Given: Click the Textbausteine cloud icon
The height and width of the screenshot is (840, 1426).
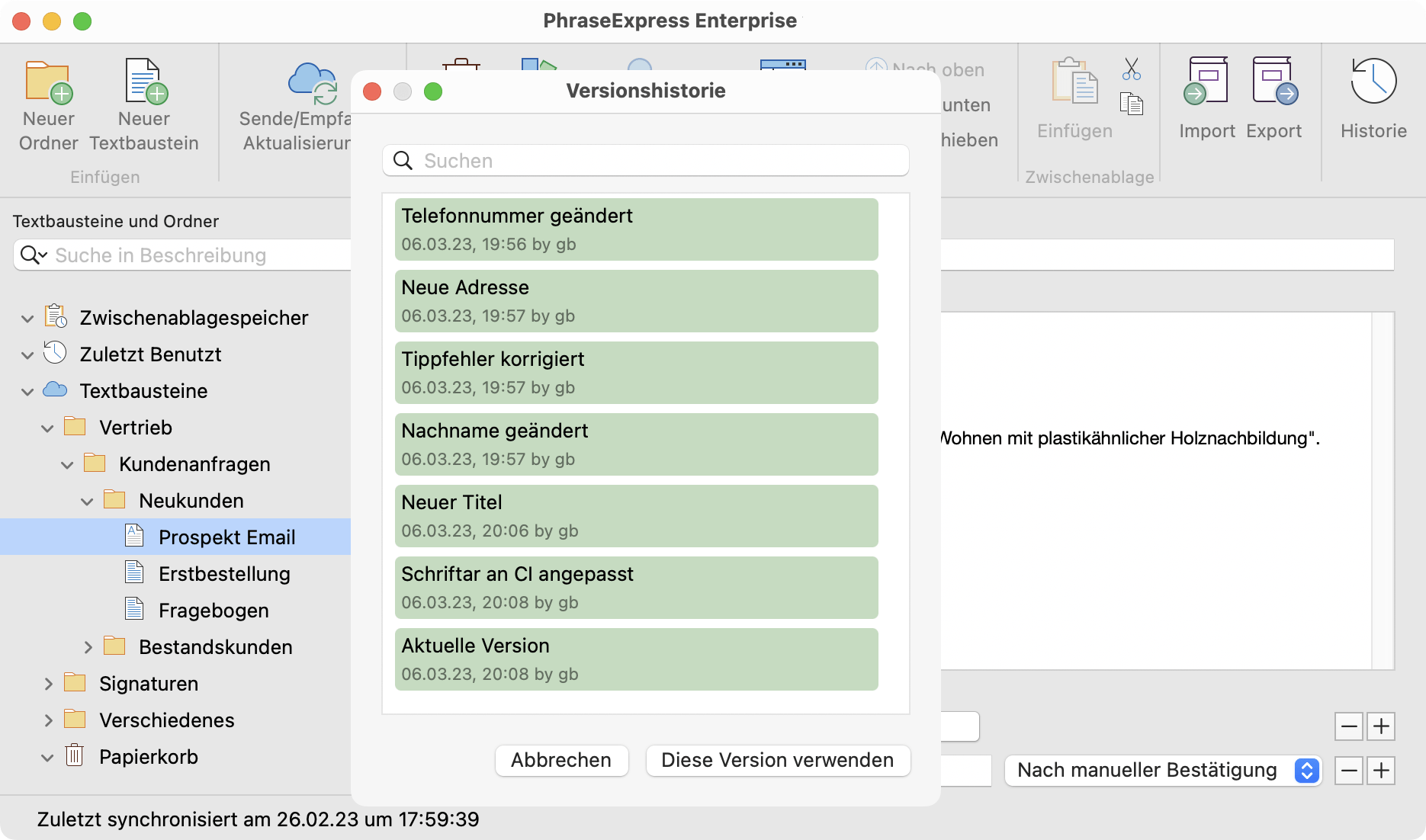Looking at the screenshot, I should tap(55, 390).
